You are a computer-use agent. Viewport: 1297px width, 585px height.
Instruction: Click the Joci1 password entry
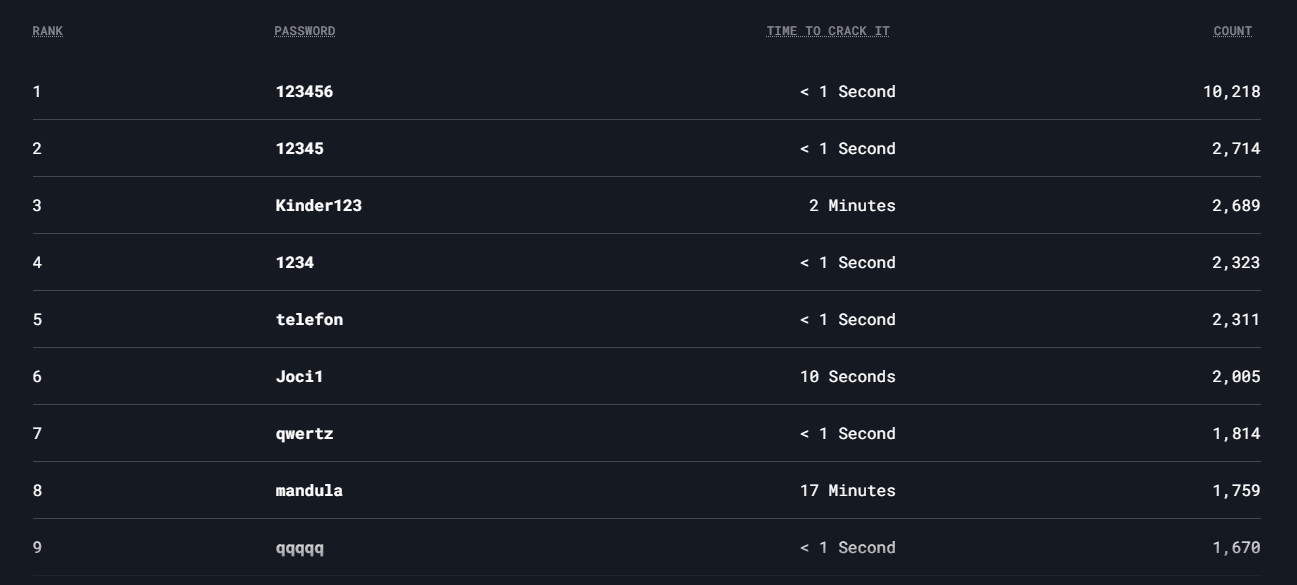(299, 377)
